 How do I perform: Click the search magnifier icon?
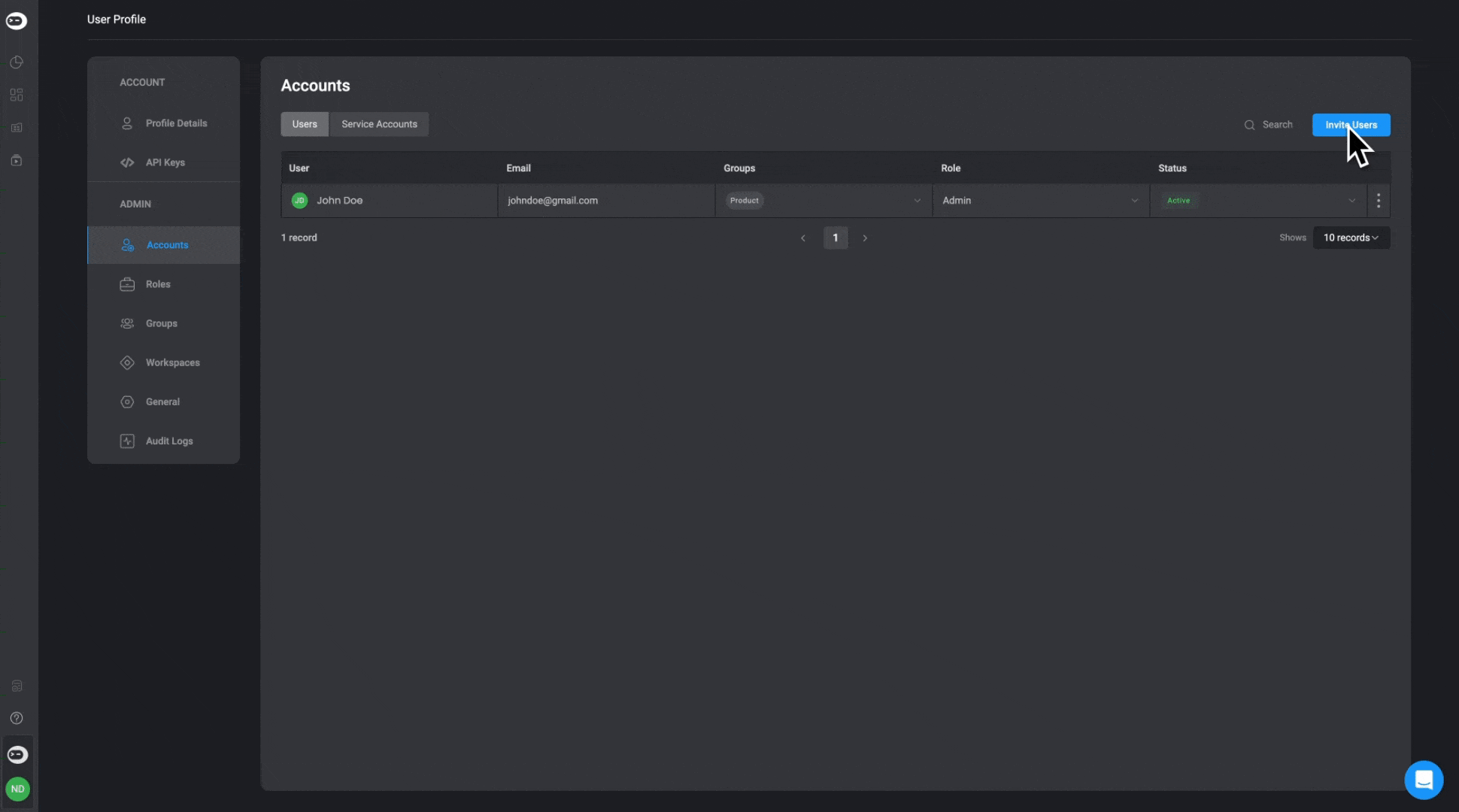coord(1249,125)
